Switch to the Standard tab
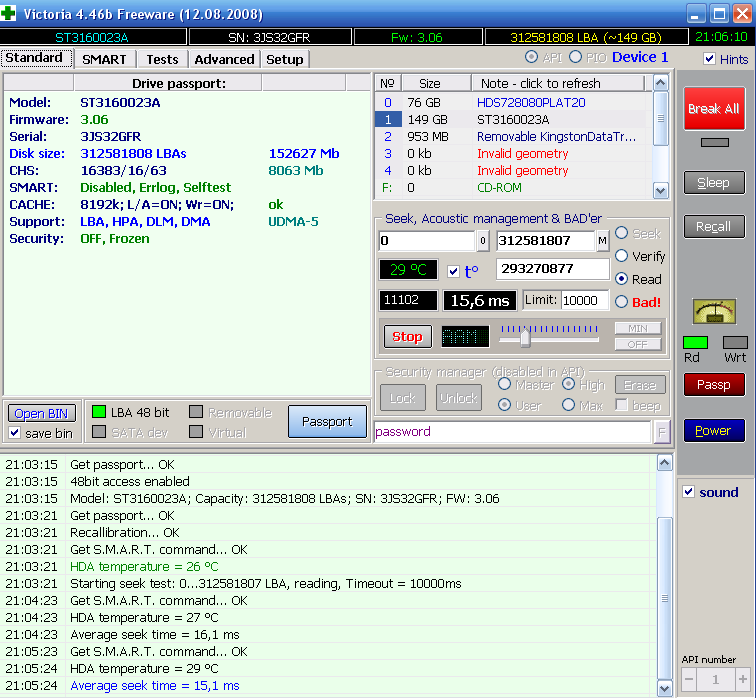Viewport: 756px width, 698px height. click(36, 58)
